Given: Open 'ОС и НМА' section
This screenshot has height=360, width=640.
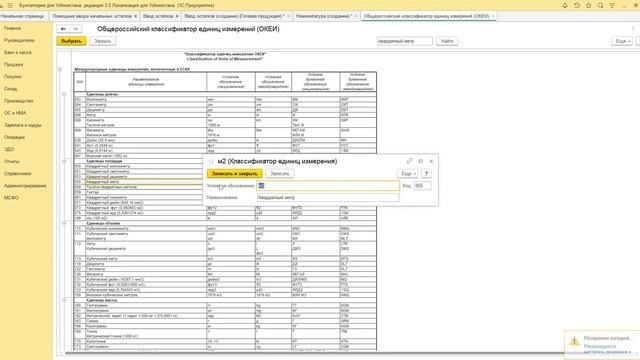Looking at the screenshot, I should point(15,113).
